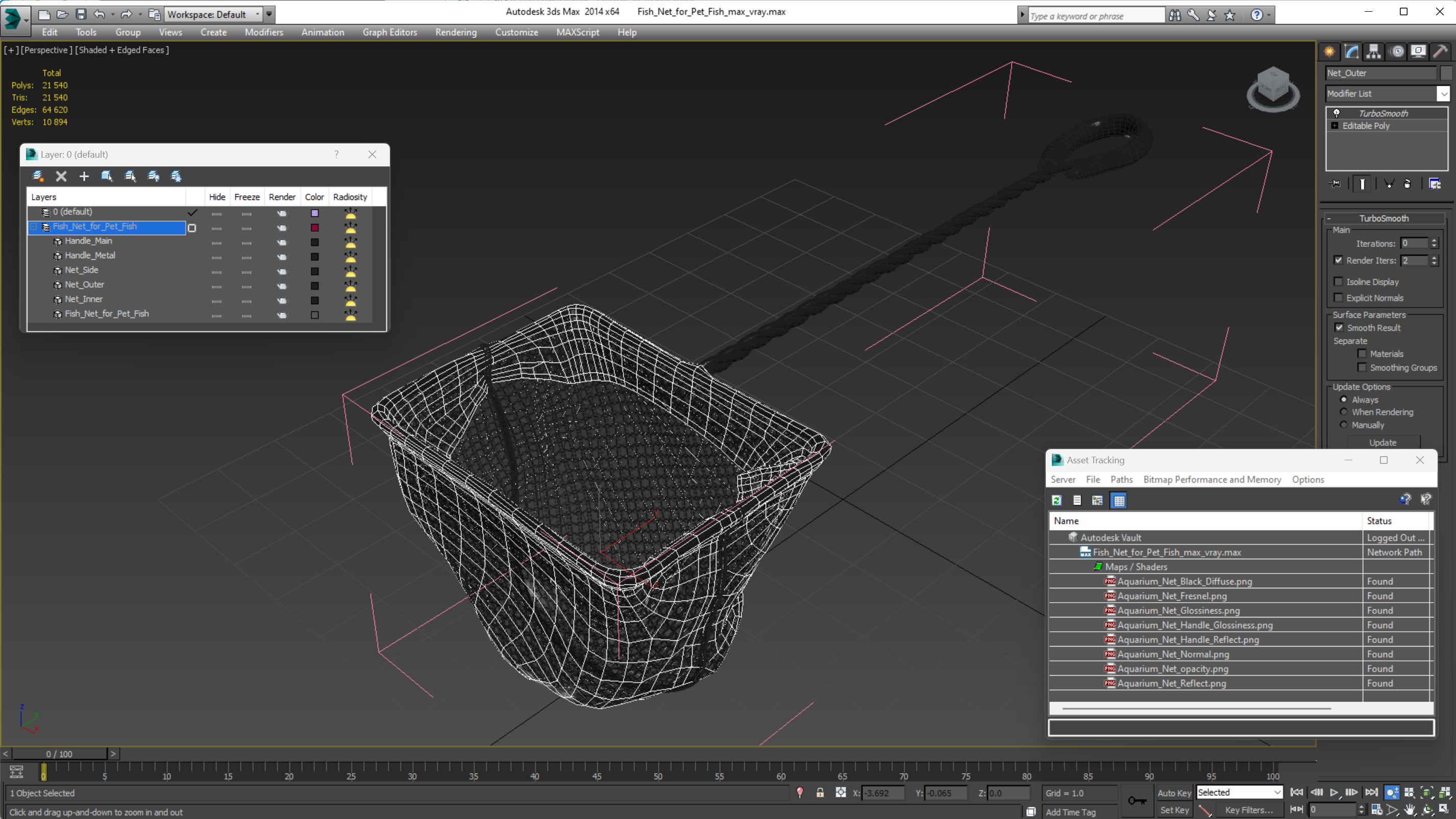
Task: Open the Paths menu in Asset Tracking
Action: (1121, 479)
